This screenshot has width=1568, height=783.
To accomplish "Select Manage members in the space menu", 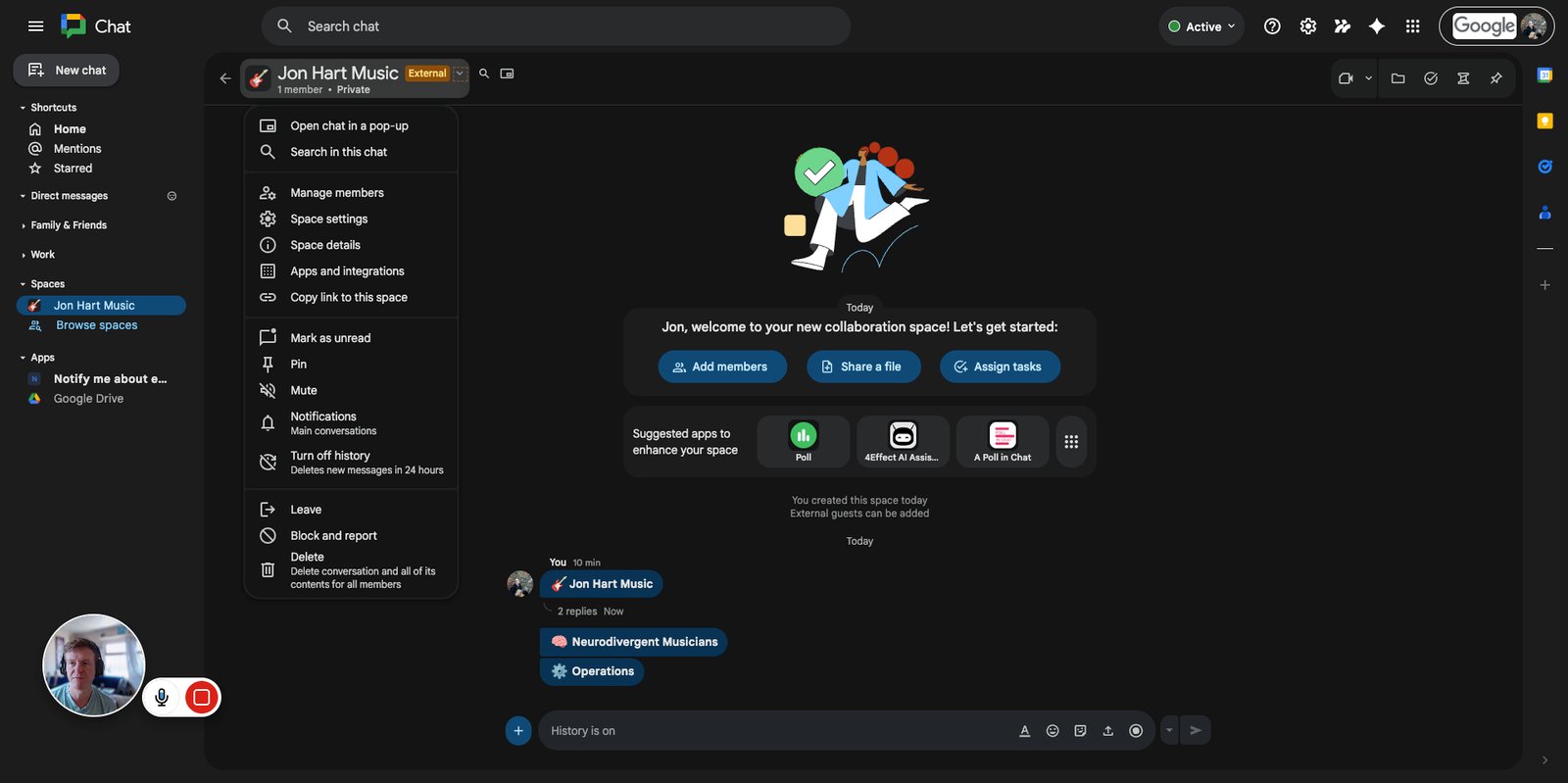I will click(351, 193).
